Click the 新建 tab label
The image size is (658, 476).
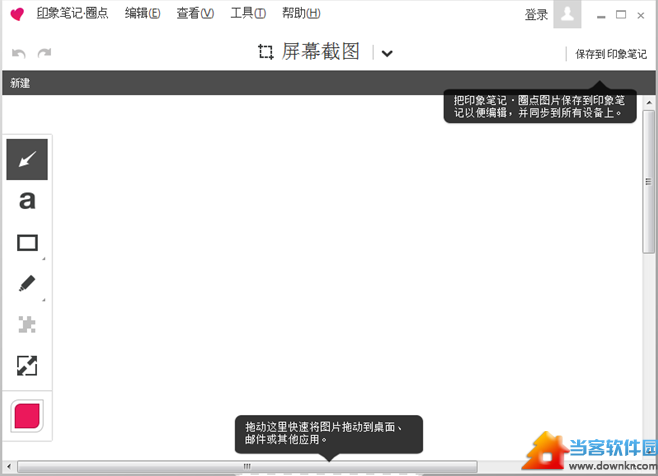(20, 83)
